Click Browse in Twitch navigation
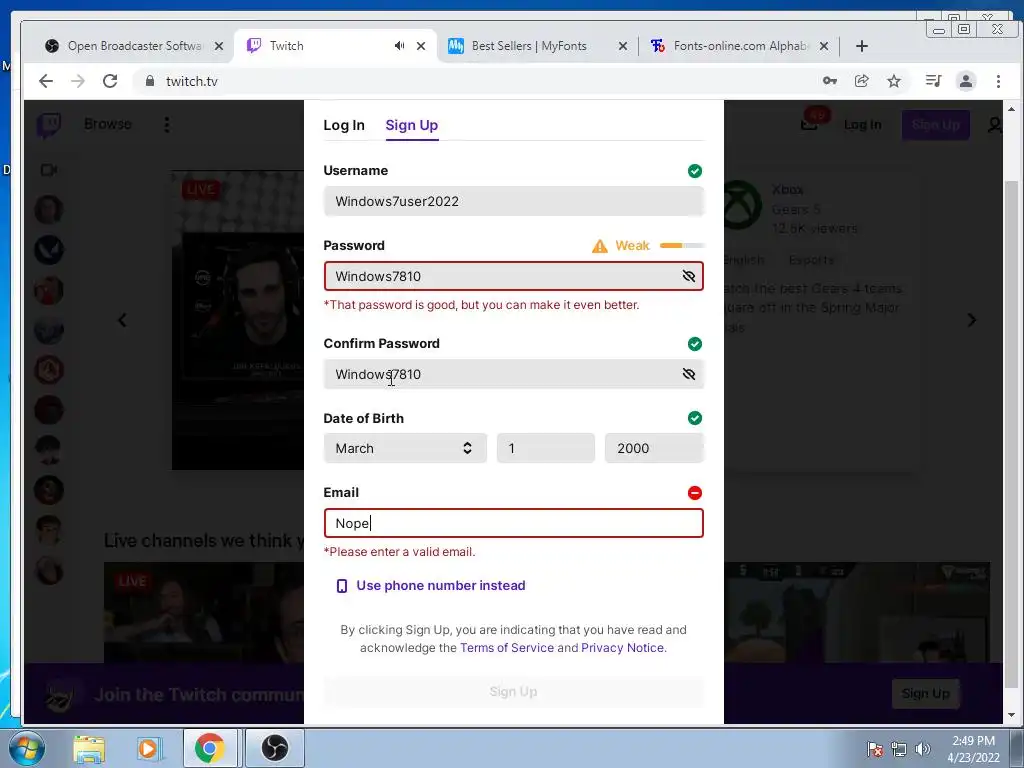The image size is (1024, 768). [108, 124]
